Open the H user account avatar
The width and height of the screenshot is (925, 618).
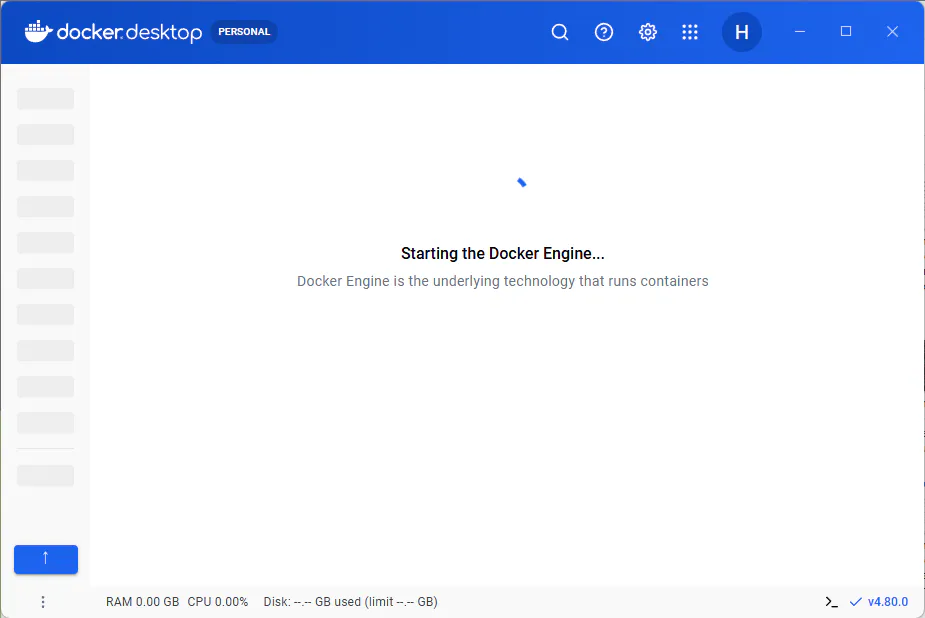[742, 32]
